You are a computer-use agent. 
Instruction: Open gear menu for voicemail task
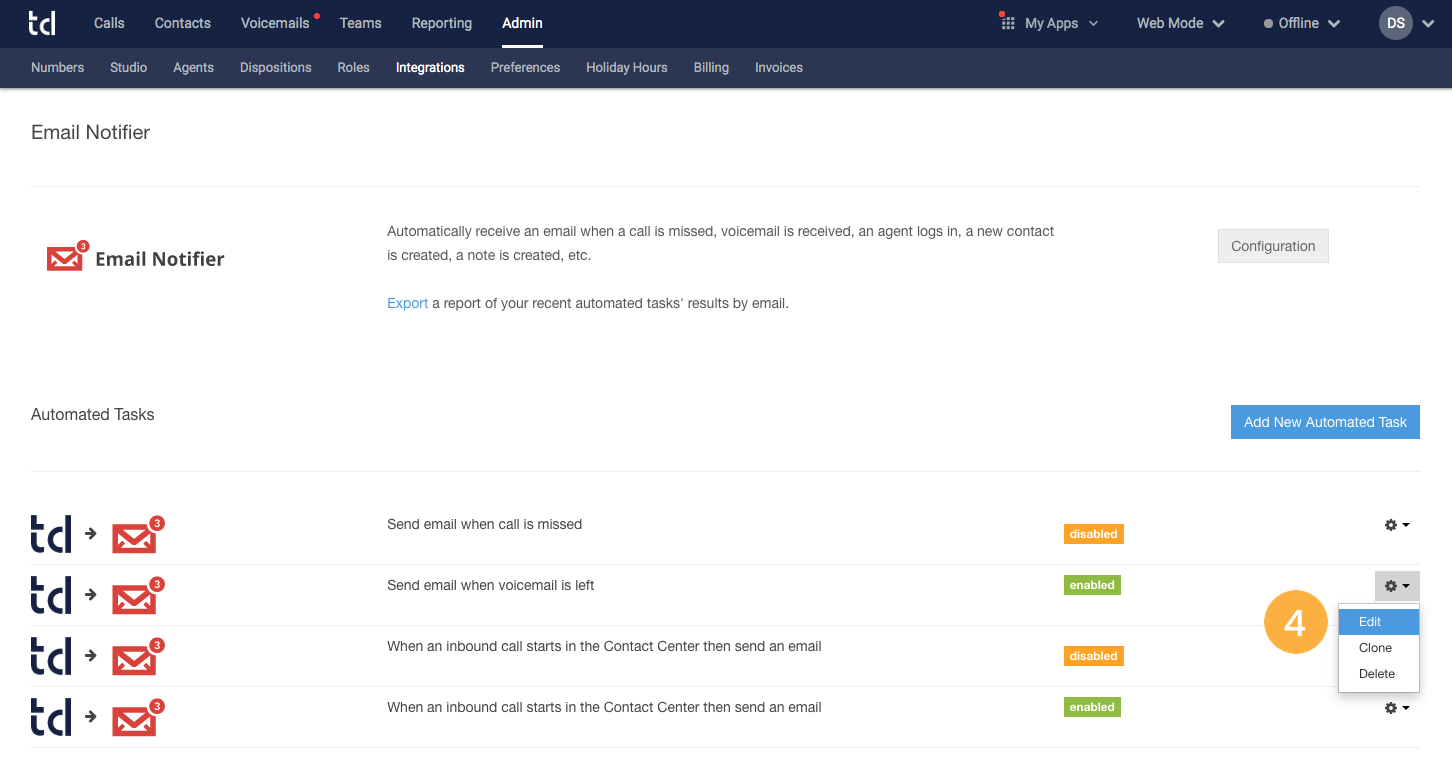(x=1397, y=586)
